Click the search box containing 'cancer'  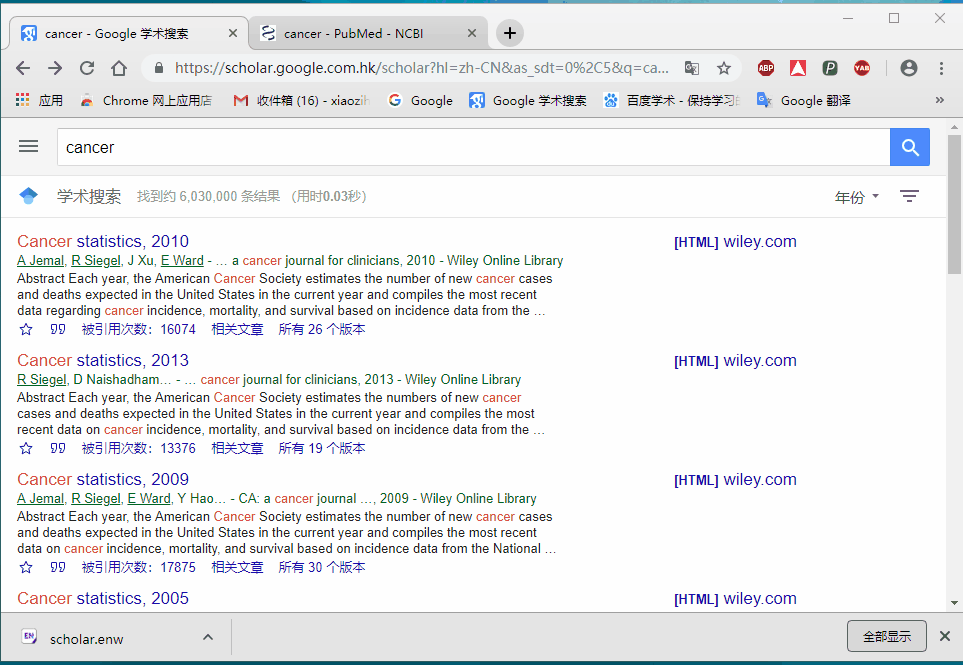[474, 147]
